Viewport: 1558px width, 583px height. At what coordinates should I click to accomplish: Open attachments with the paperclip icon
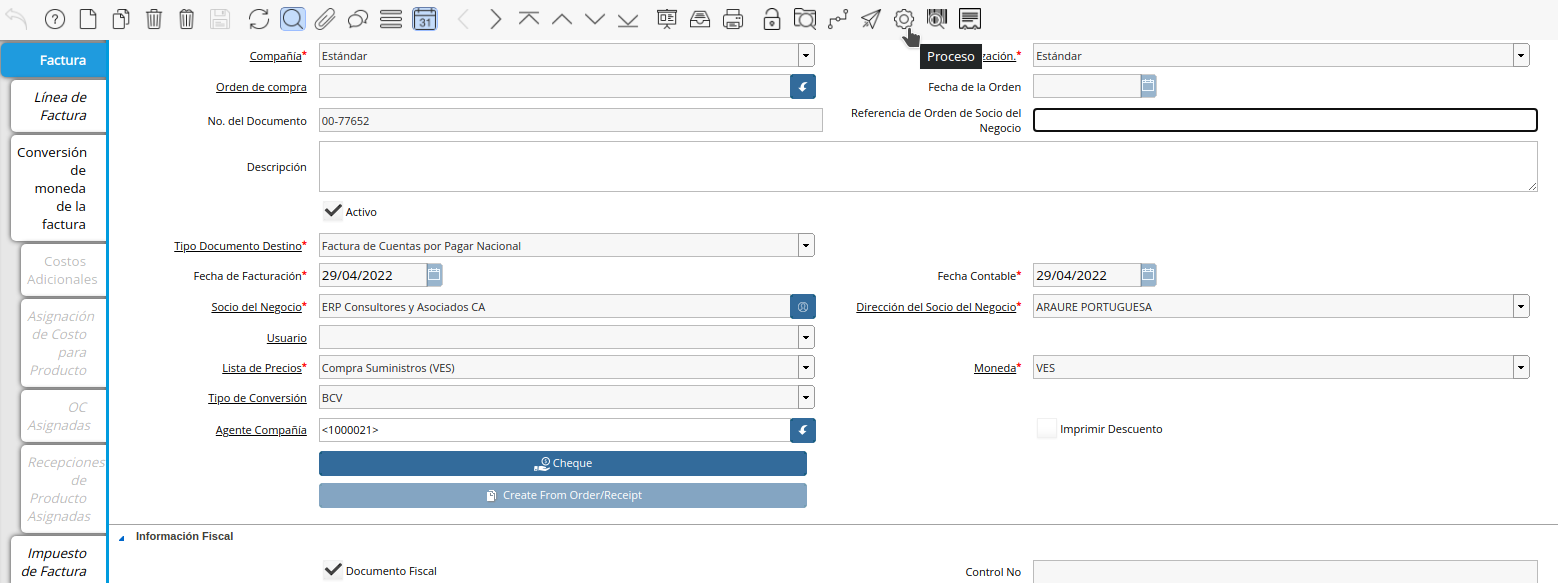325,19
